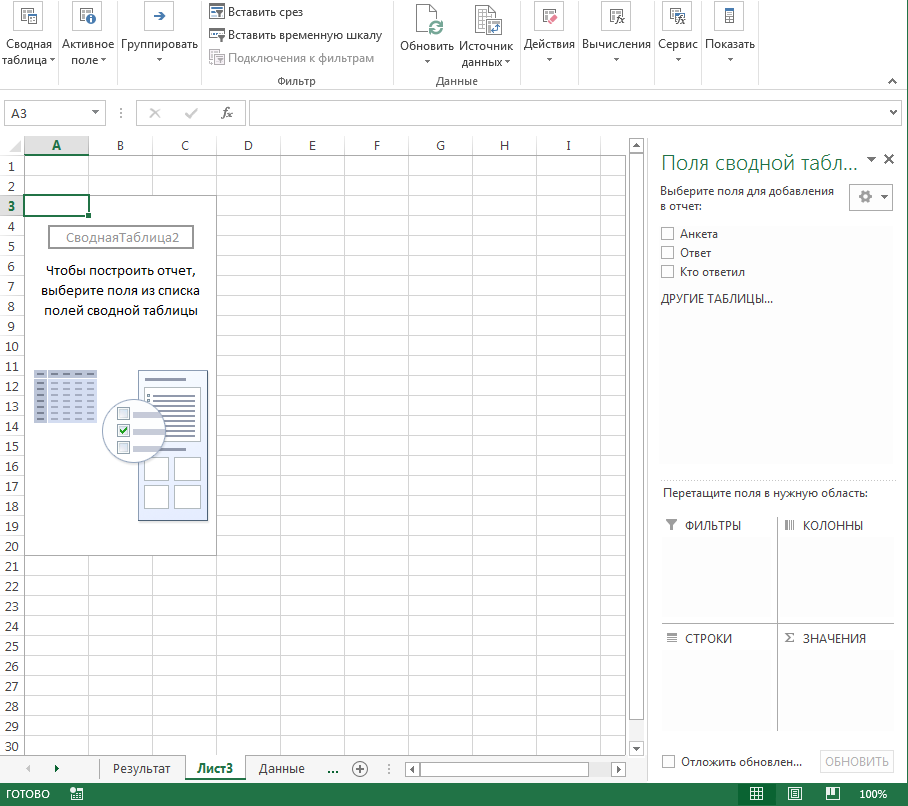This screenshot has height=806, width=908.
Task: Switch to the Данные sheet tab
Action: pyautogui.click(x=281, y=769)
